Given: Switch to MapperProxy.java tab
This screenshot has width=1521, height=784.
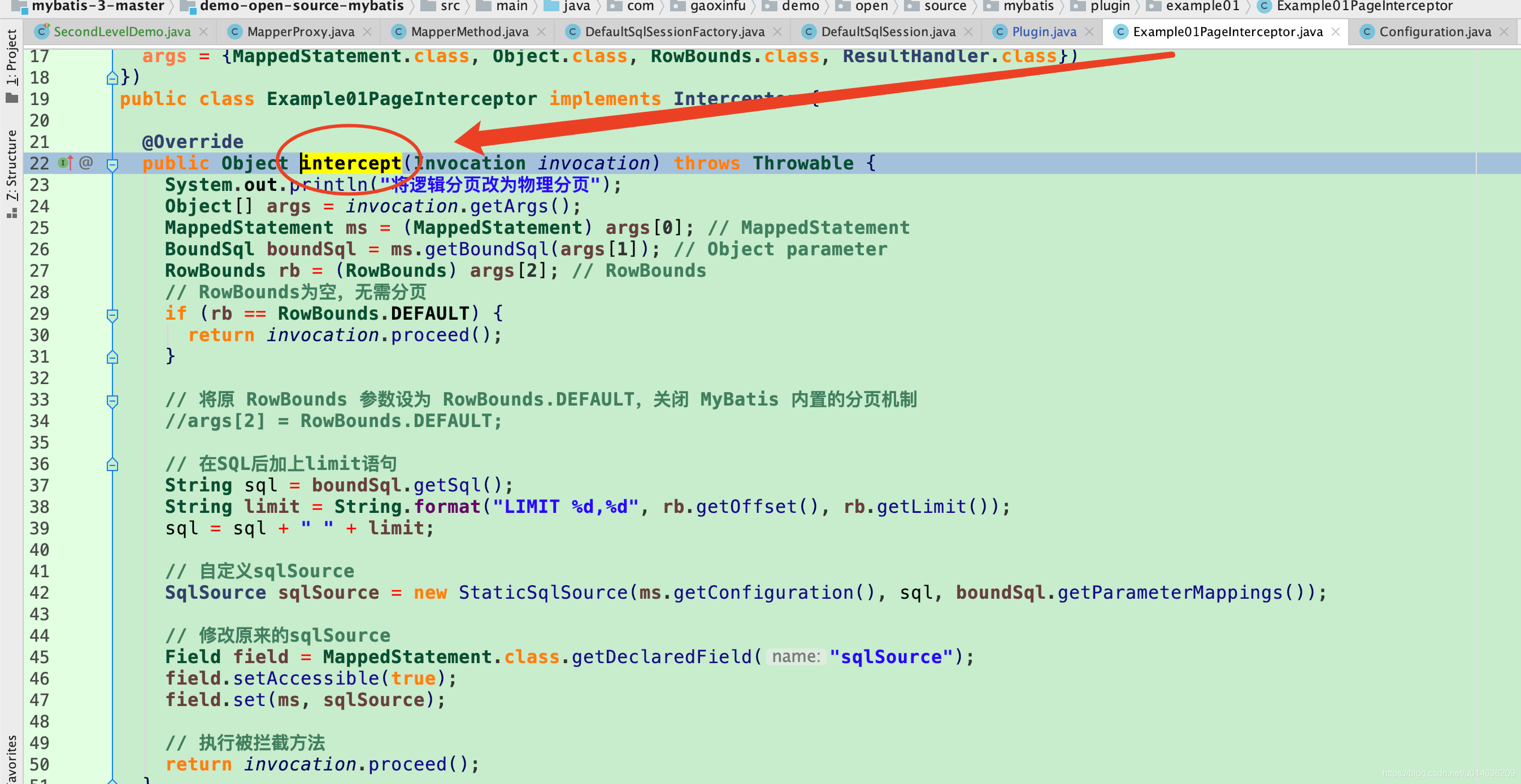Looking at the screenshot, I should (x=301, y=31).
